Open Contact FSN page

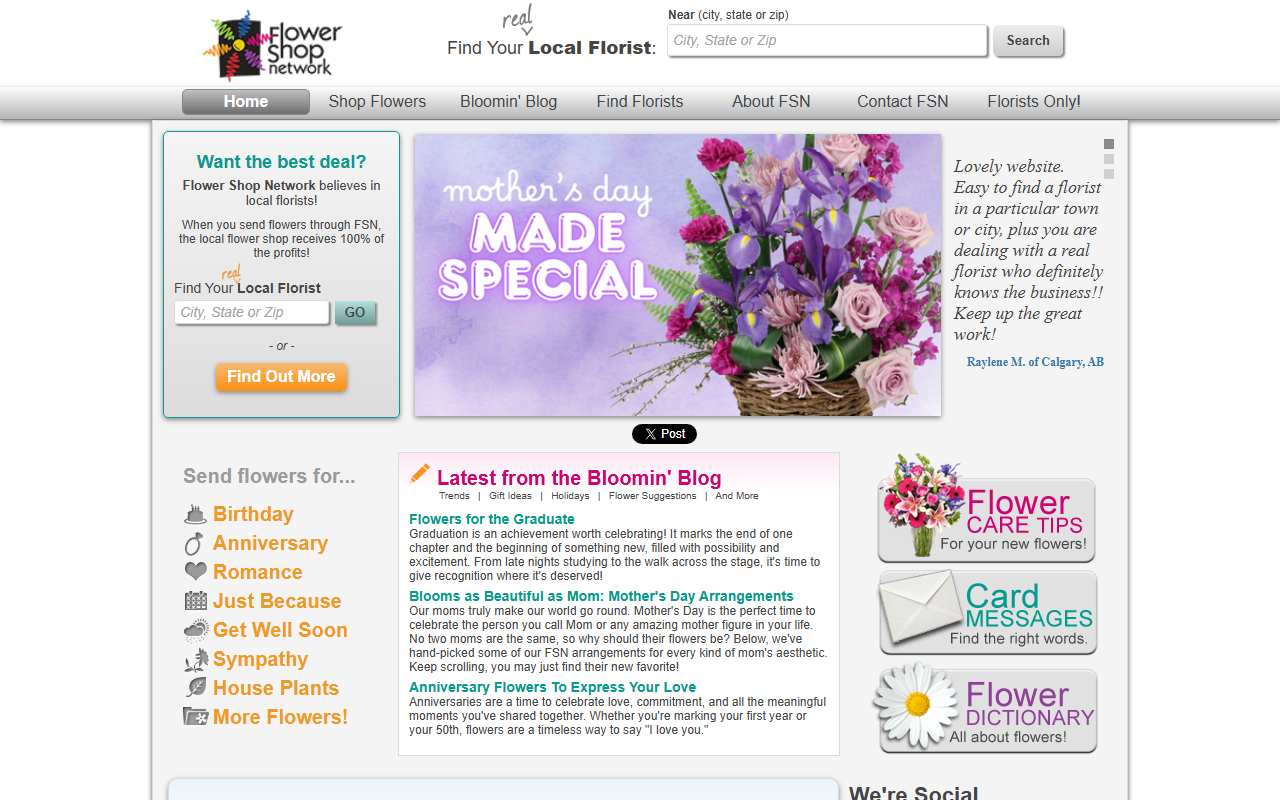(903, 102)
